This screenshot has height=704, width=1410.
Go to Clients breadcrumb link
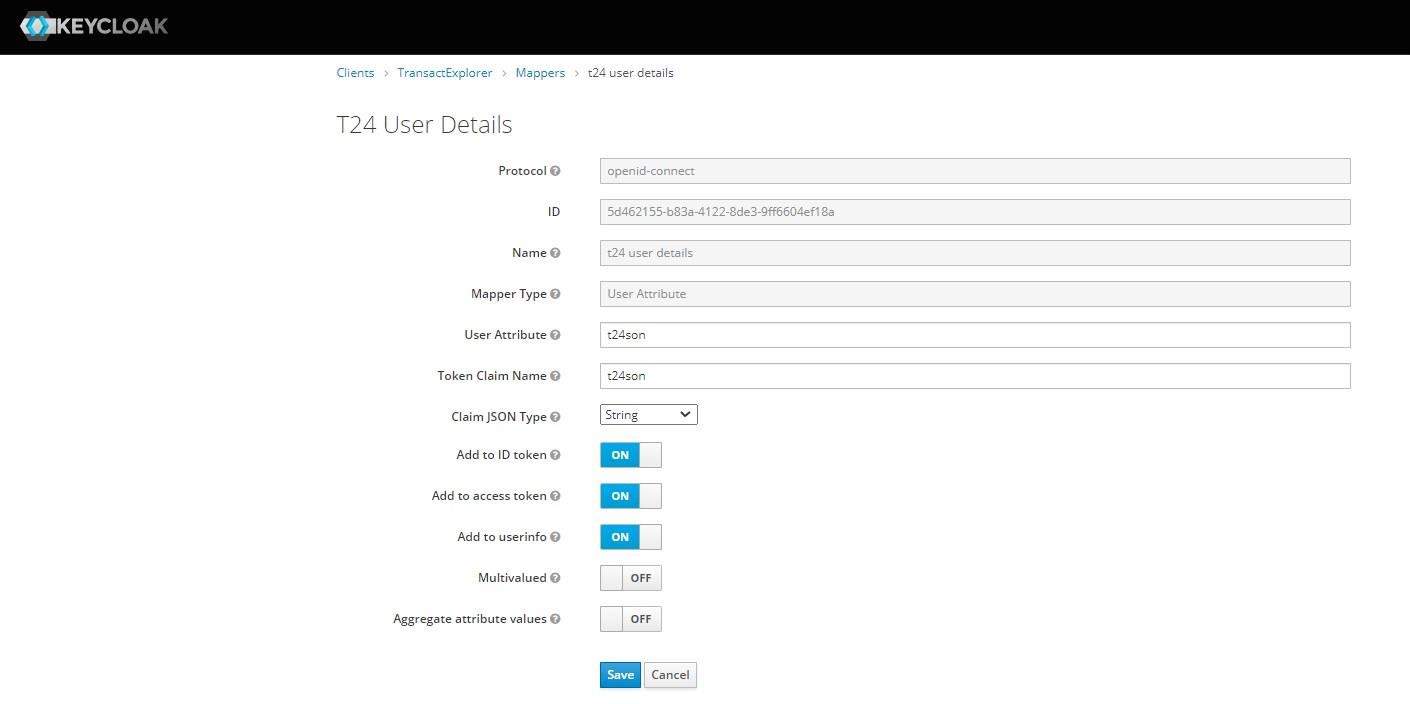pyautogui.click(x=355, y=73)
